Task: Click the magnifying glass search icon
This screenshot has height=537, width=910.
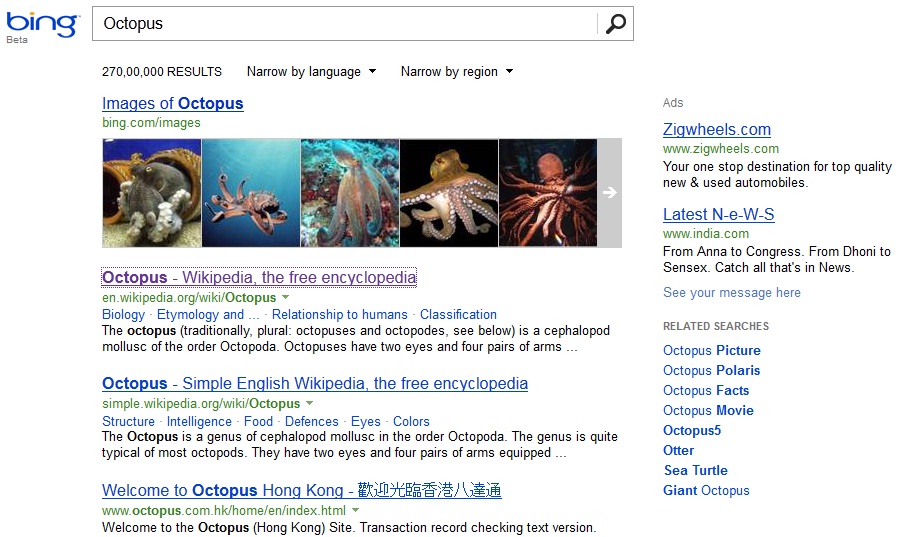Action: [x=615, y=24]
